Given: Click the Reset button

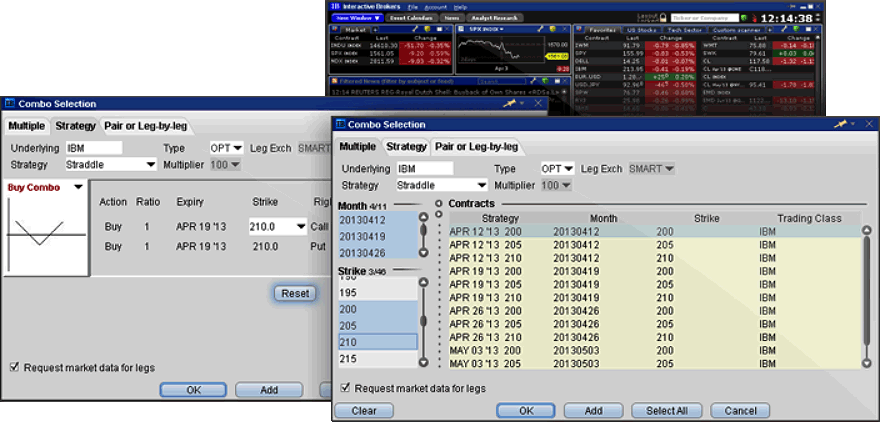Looking at the screenshot, I should point(295,293).
